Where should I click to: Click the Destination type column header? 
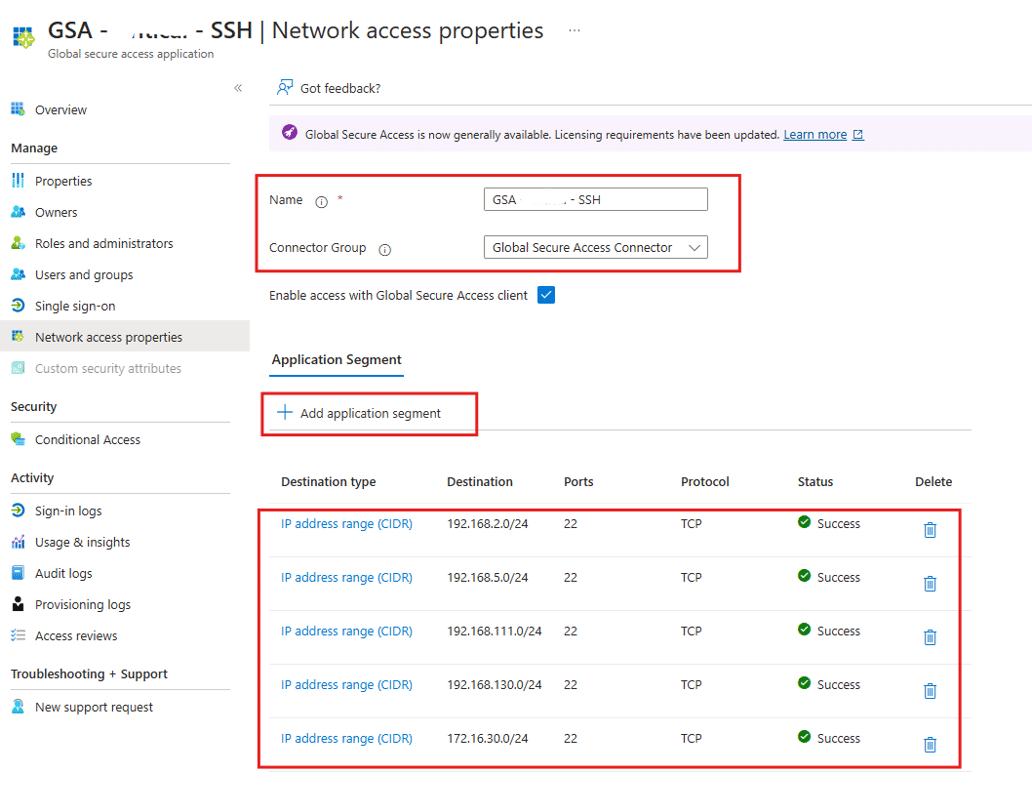pyautogui.click(x=328, y=482)
